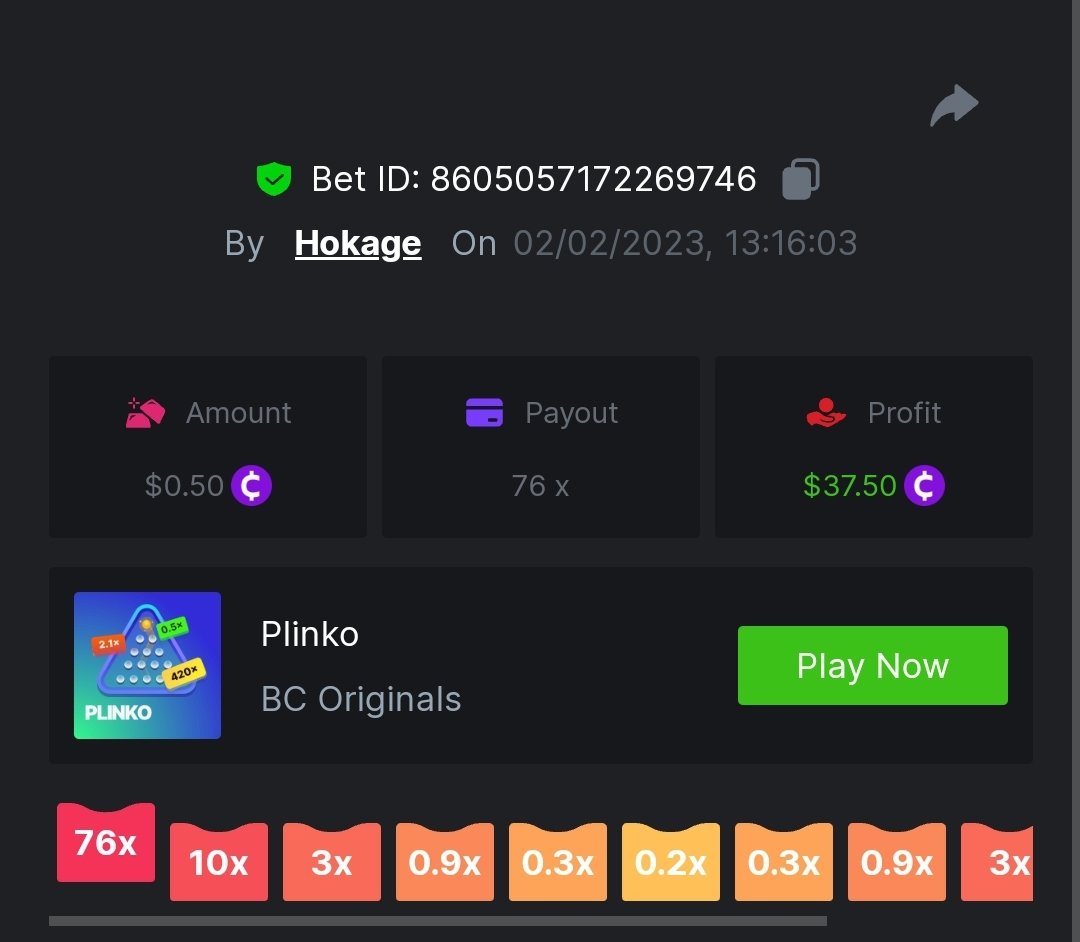Click the Bet ID number text
The height and width of the screenshot is (942, 1080).
[594, 179]
